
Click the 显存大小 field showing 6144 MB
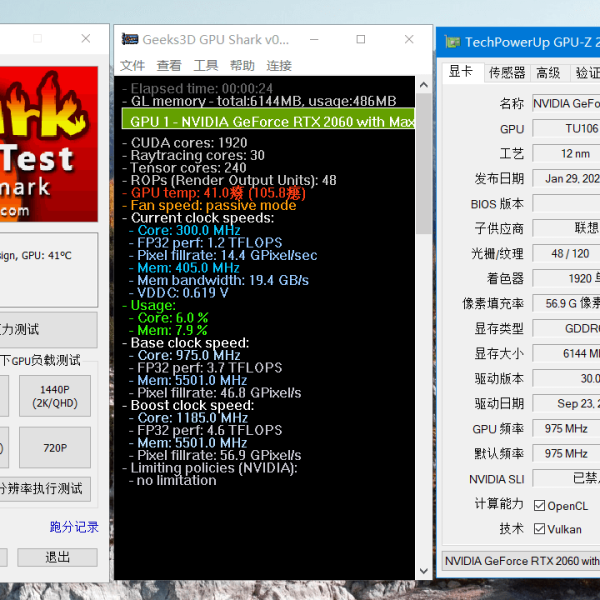566,354
